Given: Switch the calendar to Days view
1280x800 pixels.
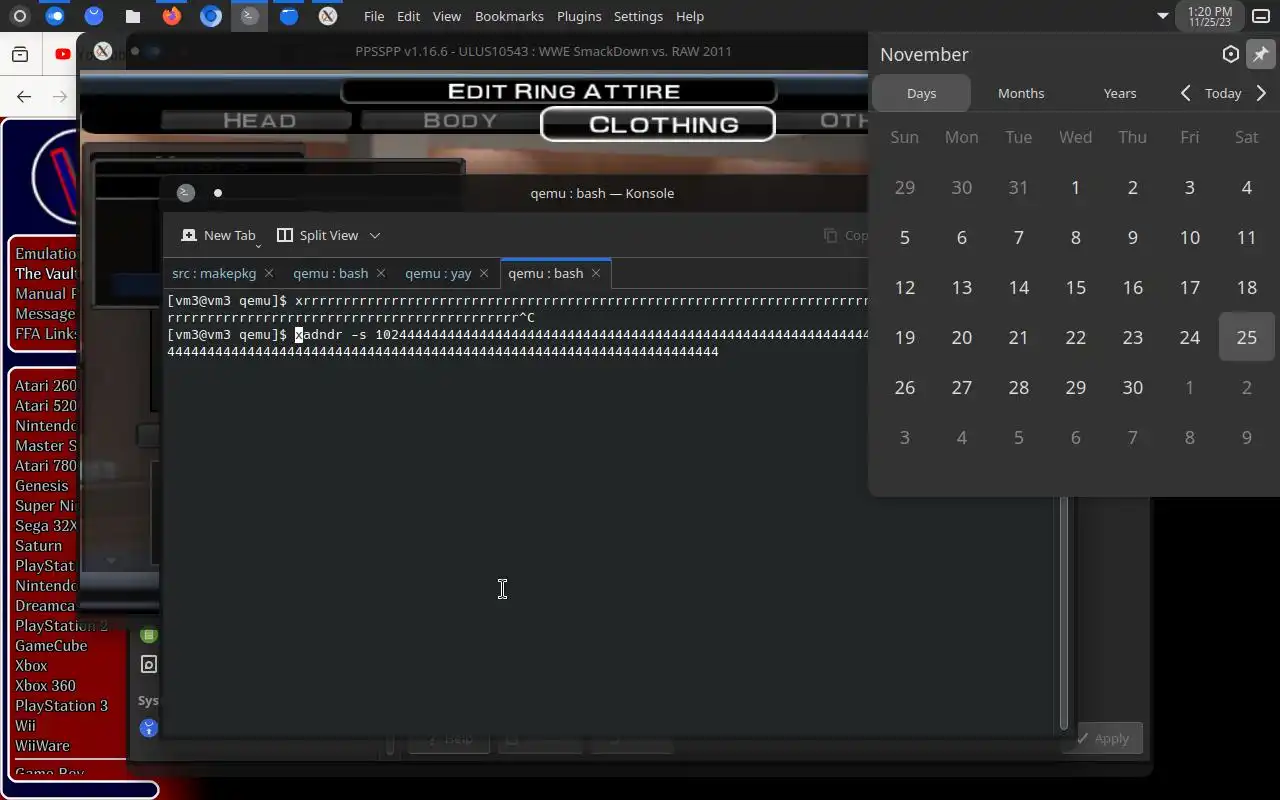Looking at the screenshot, I should pyautogui.click(x=921, y=93).
